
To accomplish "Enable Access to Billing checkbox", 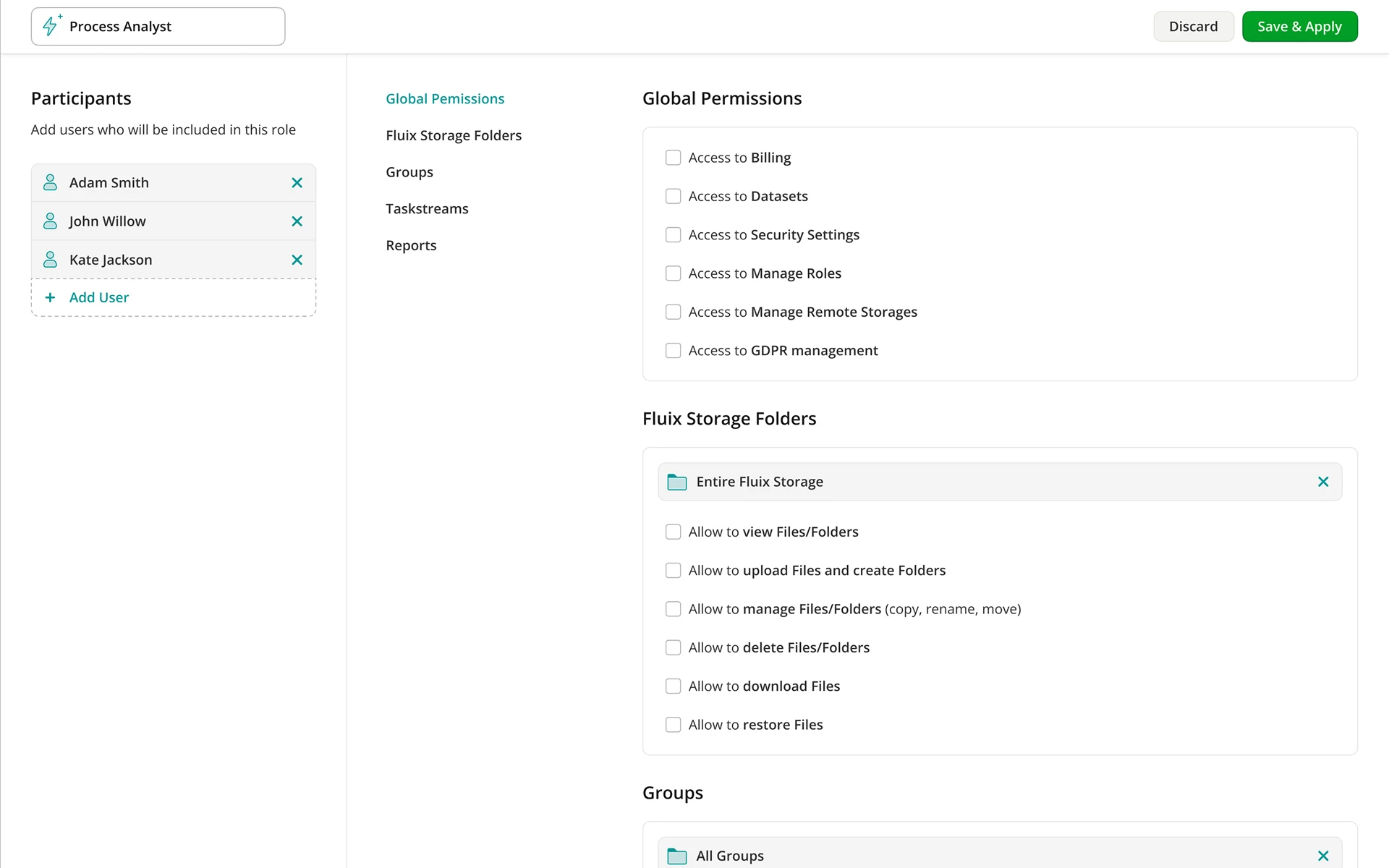I will coord(673,158).
